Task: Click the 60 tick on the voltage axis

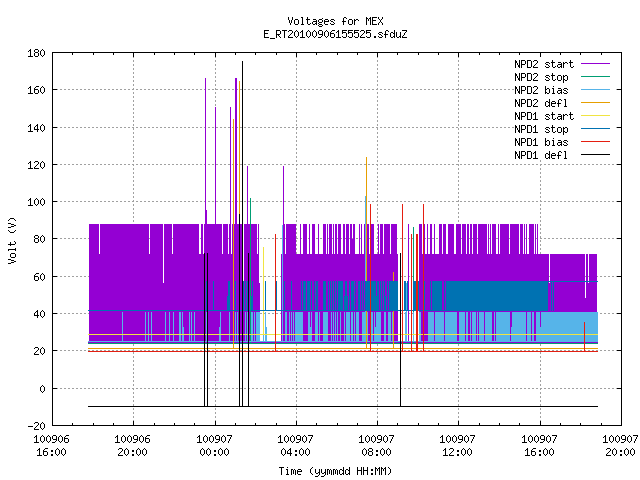Action: [x=39, y=277]
